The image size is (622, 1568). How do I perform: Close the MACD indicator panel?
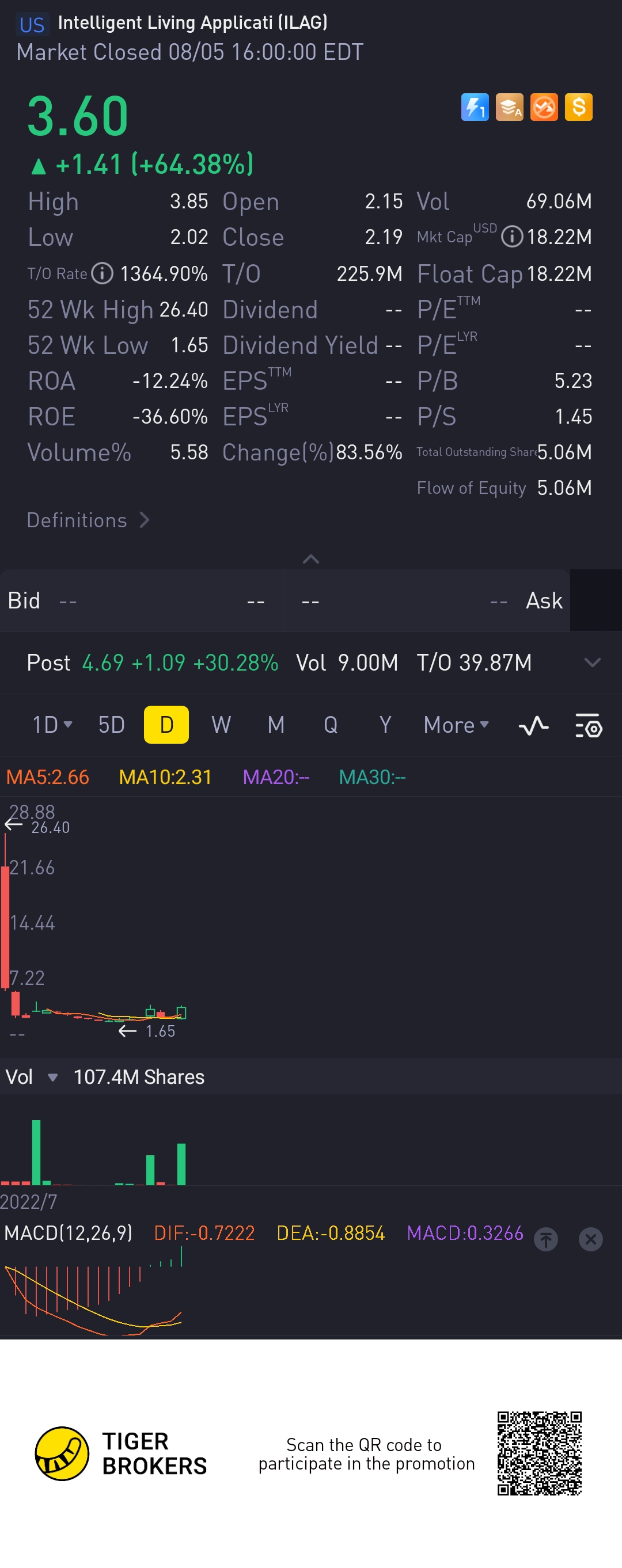[x=590, y=1239]
